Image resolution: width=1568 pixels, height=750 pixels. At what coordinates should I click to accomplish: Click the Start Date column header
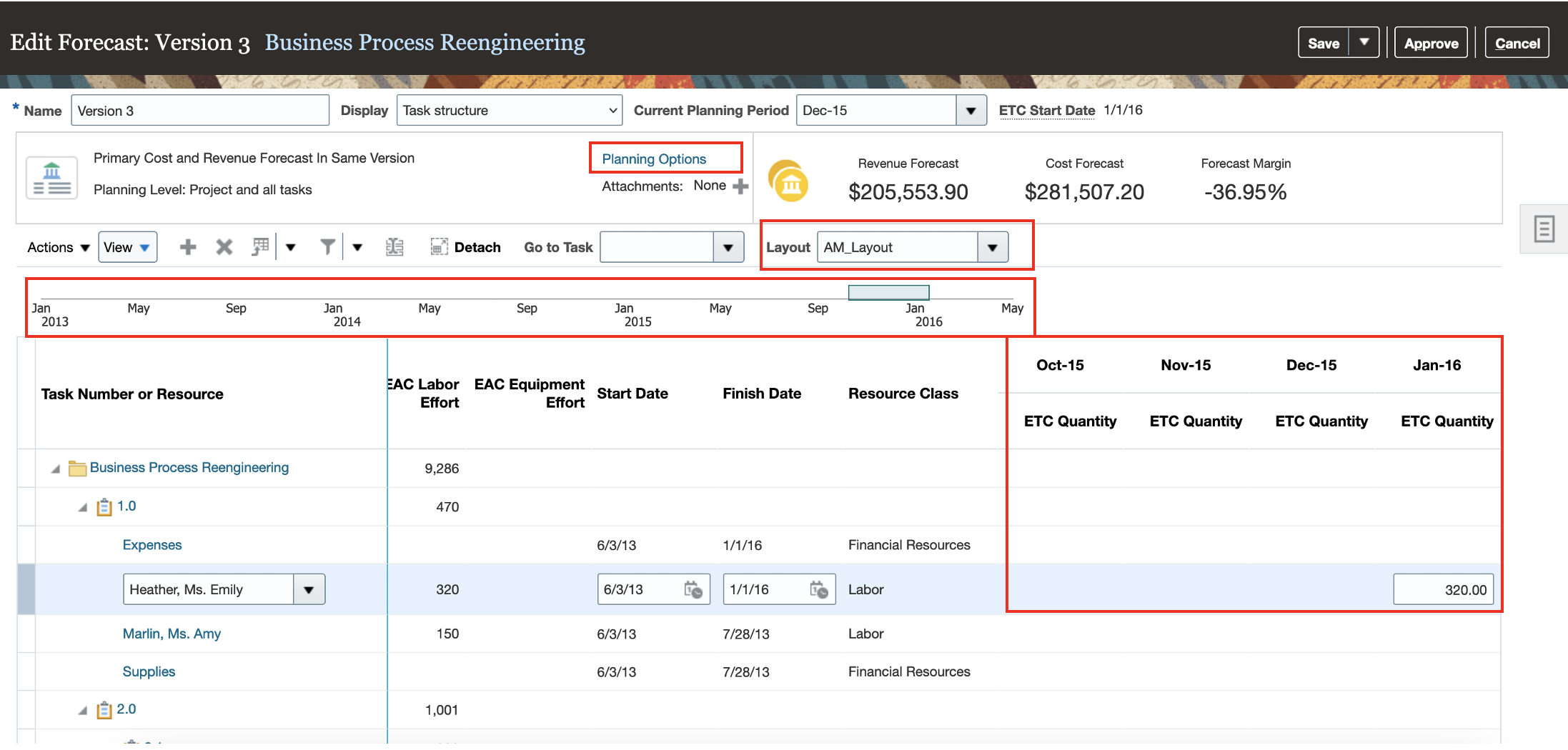tap(632, 394)
